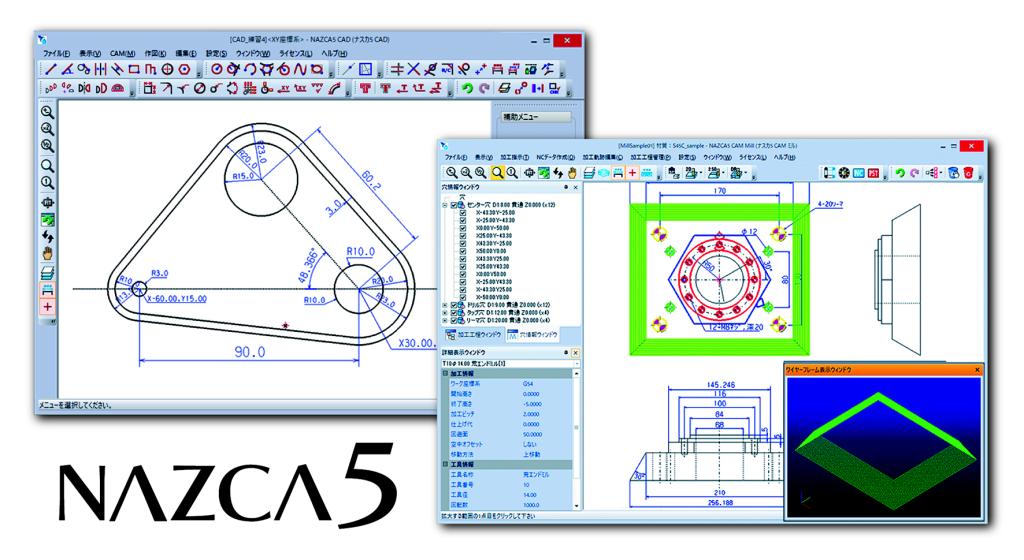The height and width of the screenshot is (560, 1024).
Task: Close the 穴情報ウィンドウ panel
Action: [x=575, y=187]
